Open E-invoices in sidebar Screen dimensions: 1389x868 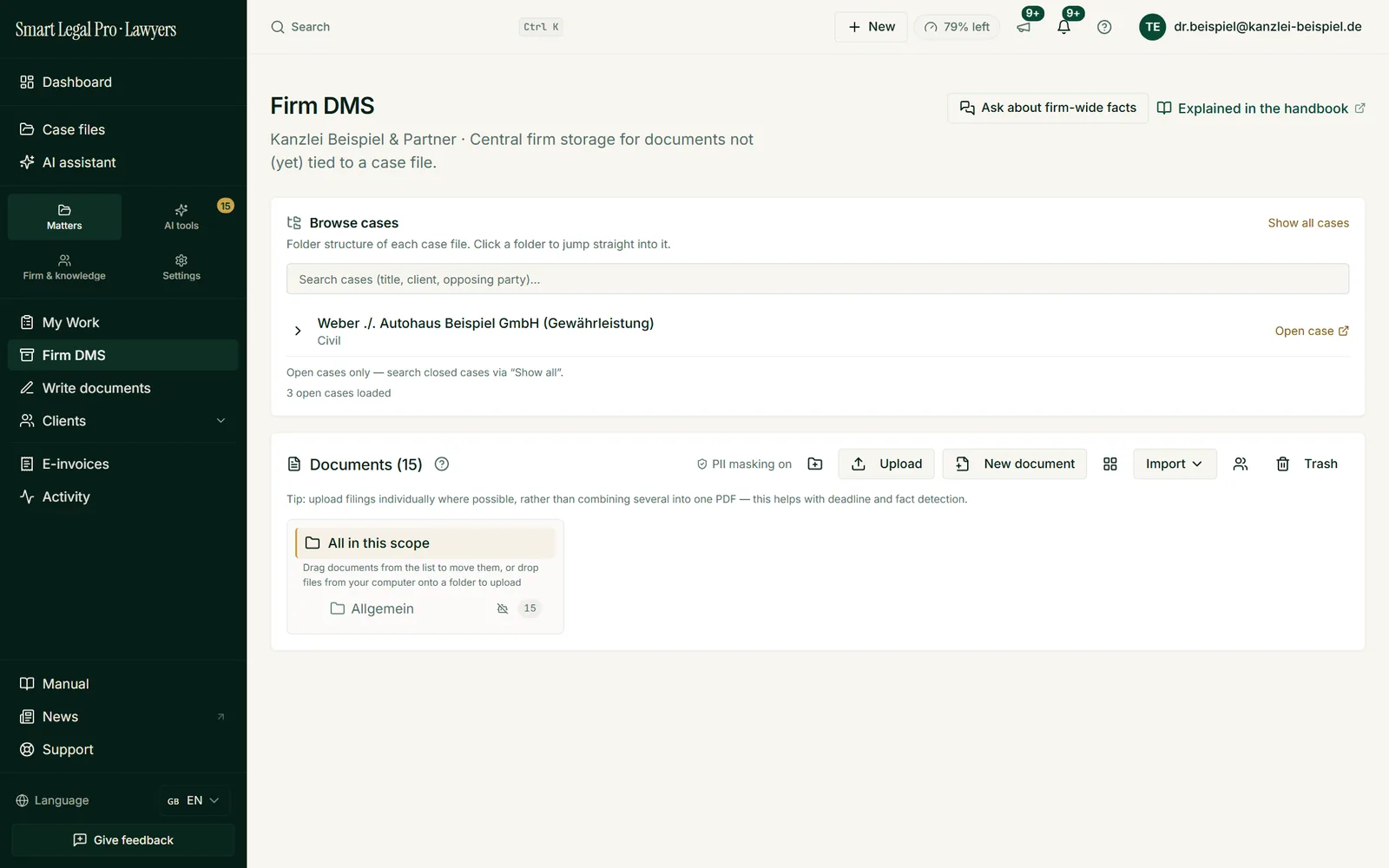pyautogui.click(x=123, y=464)
